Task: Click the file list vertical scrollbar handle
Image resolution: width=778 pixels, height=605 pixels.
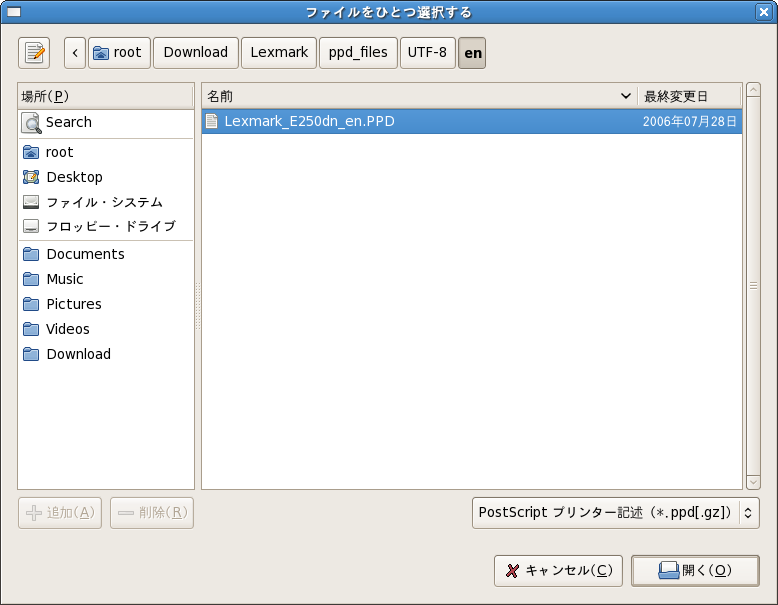Action: point(753,286)
